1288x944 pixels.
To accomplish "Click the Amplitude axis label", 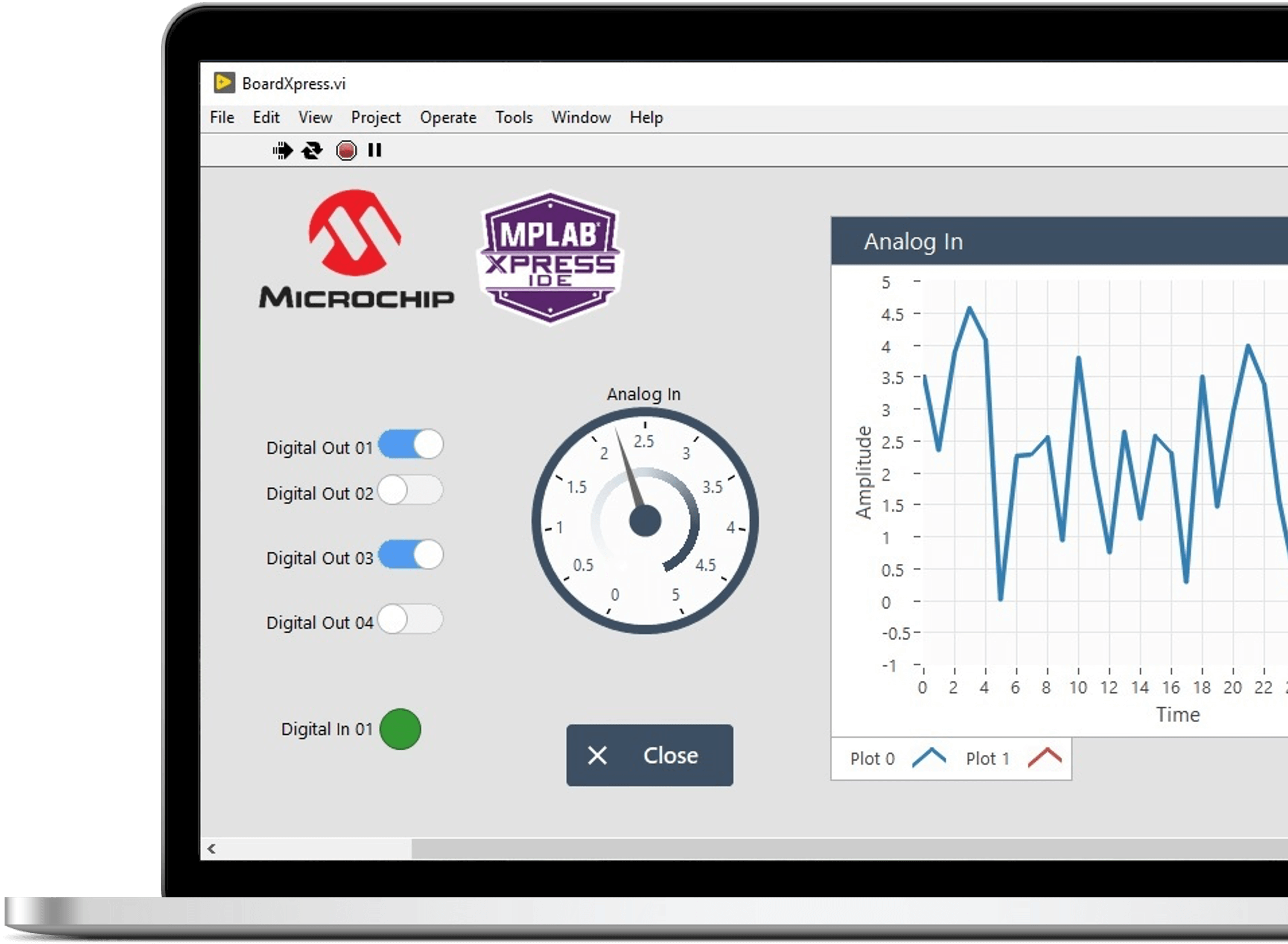I will pos(864,472).
